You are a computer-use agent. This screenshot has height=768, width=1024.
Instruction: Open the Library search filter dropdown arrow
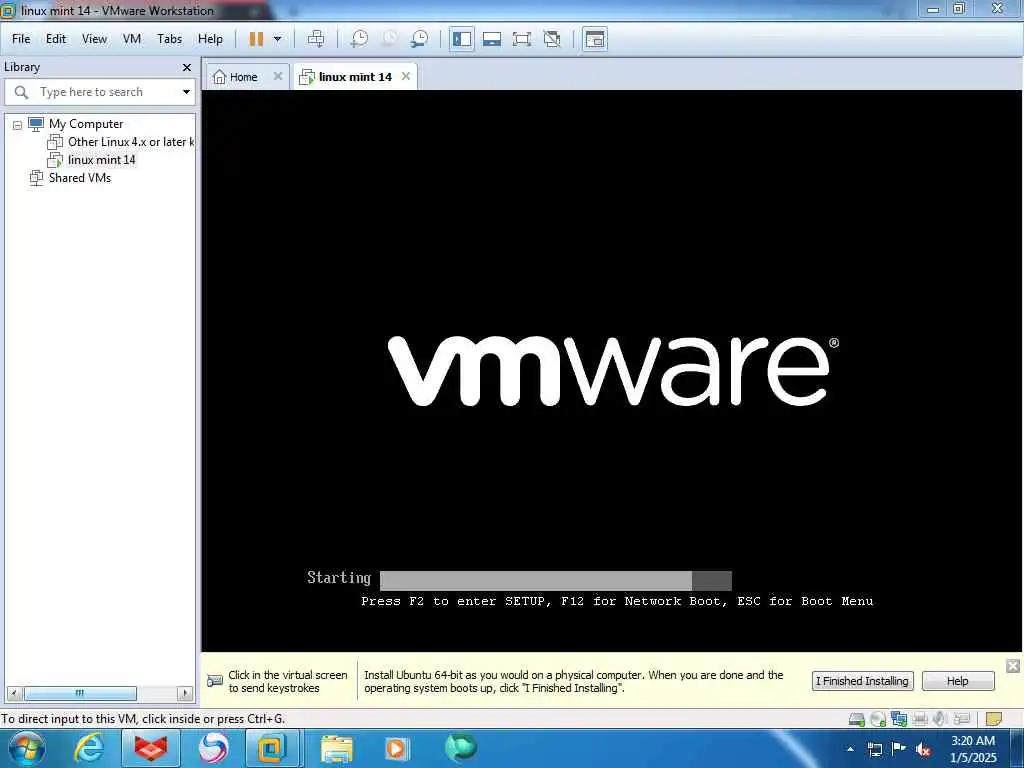click(x=186, y=92)
